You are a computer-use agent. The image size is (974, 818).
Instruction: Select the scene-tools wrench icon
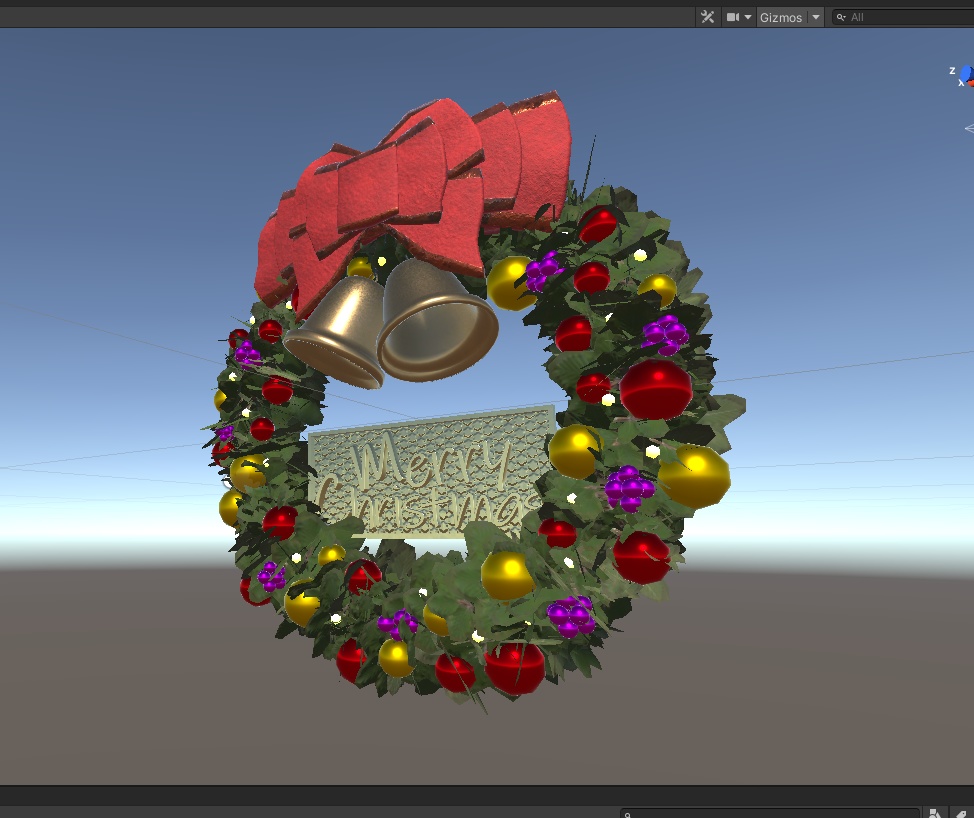point(707,16)
